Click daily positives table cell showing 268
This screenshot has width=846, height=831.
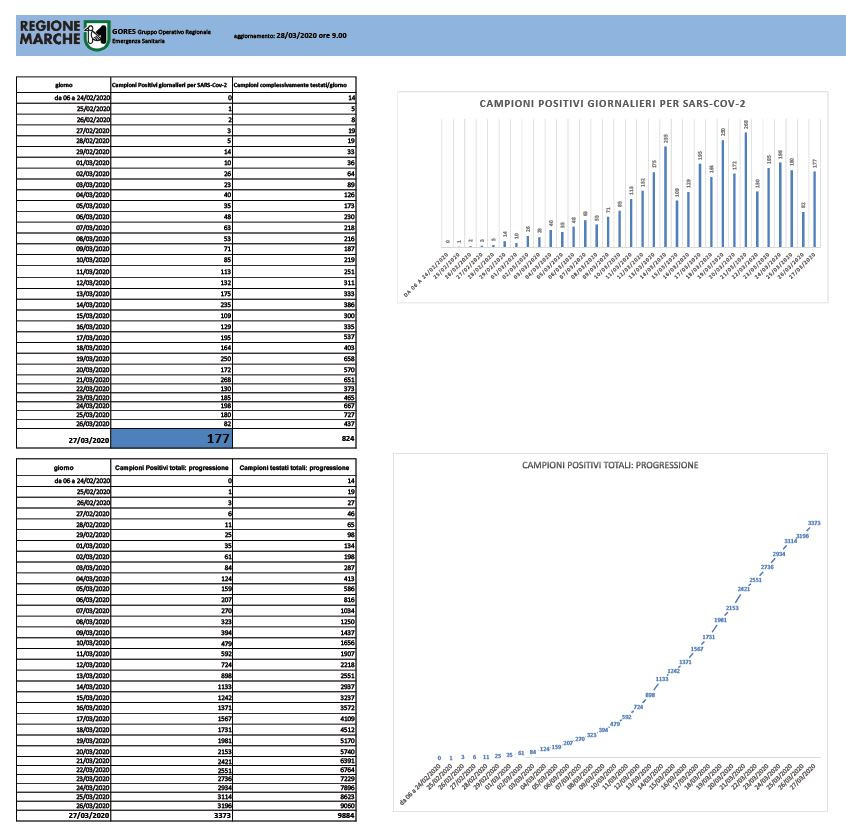[172, 379]
